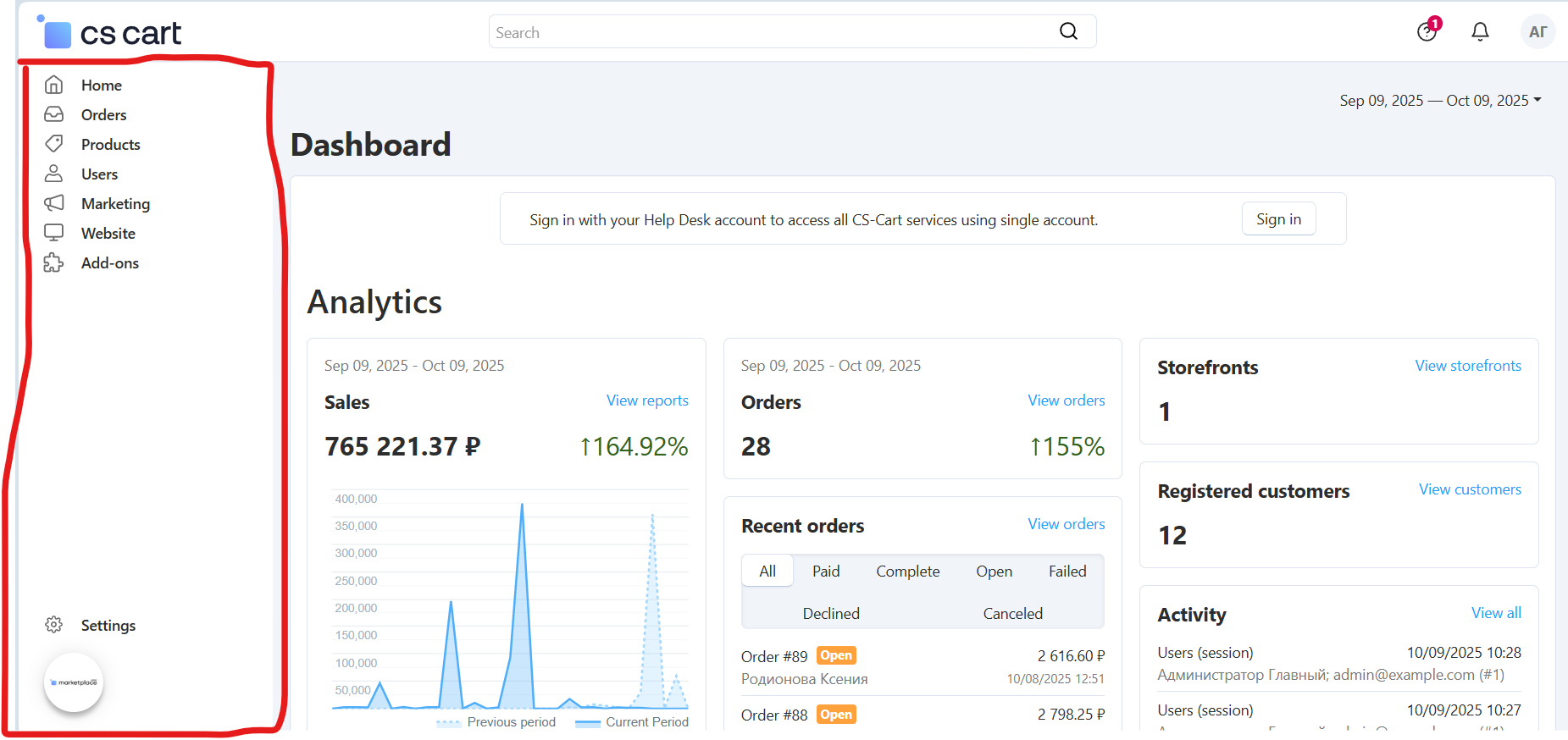The width and height of the screenshot is (1568, 740).
Task: Click the Website monitor icon
Action: click(53, 233)
